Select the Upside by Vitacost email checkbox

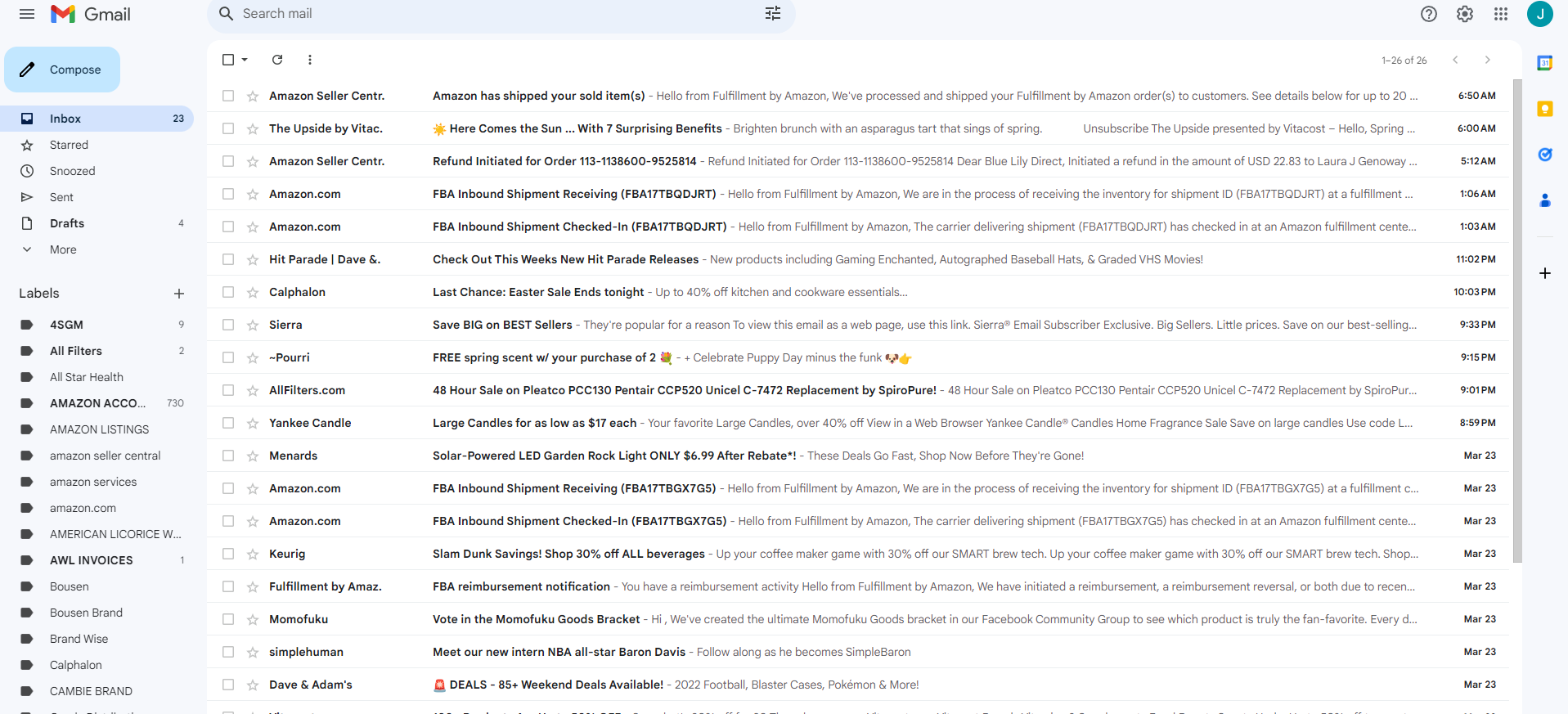coord(228,128)
